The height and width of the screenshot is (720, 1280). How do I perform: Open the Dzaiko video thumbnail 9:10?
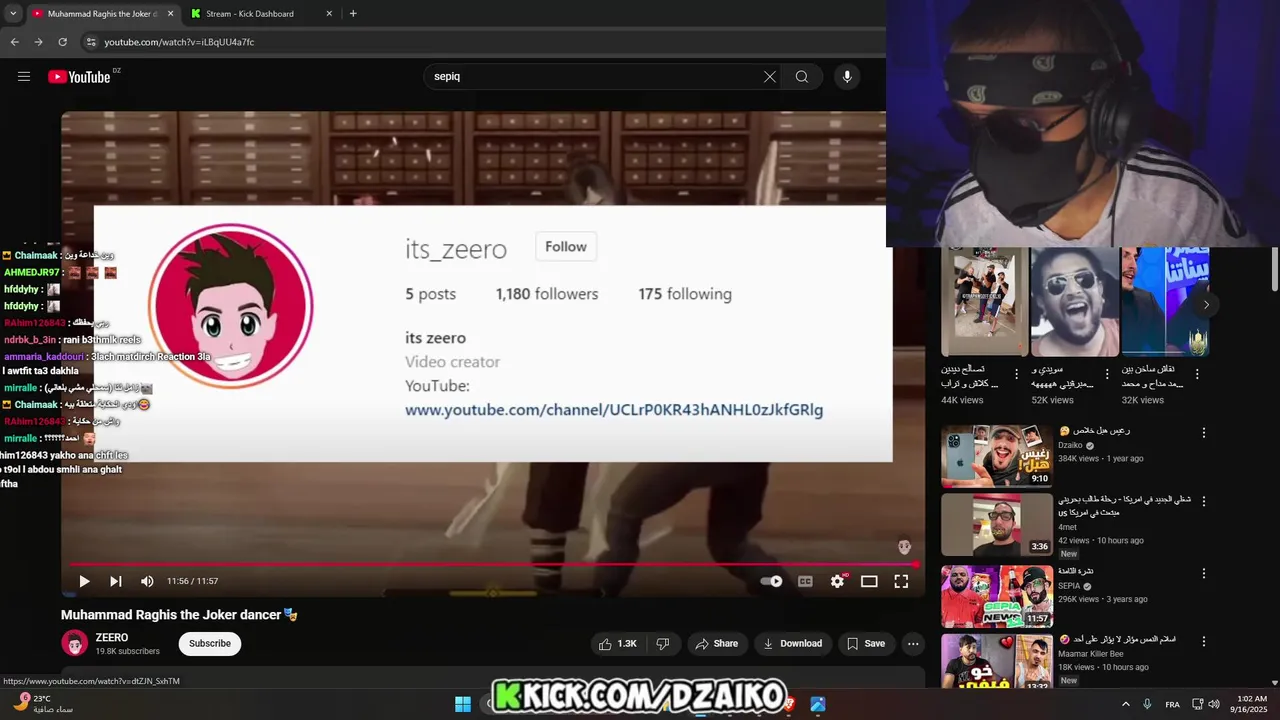tap(997, 456)
